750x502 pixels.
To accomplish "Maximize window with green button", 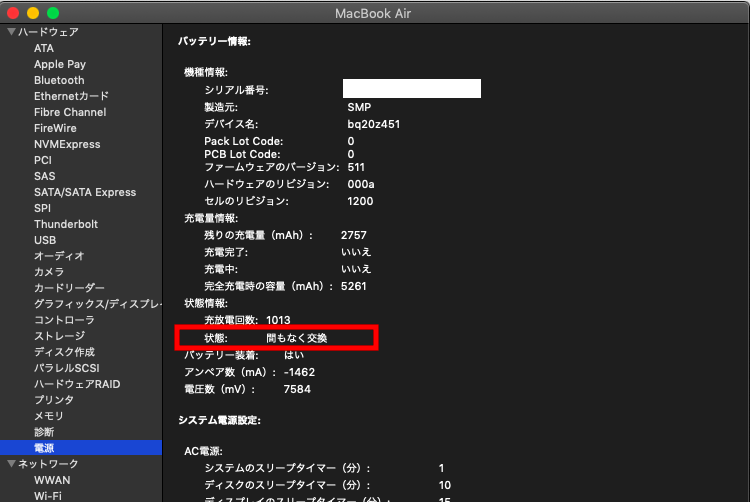I will tap(53, 13).
